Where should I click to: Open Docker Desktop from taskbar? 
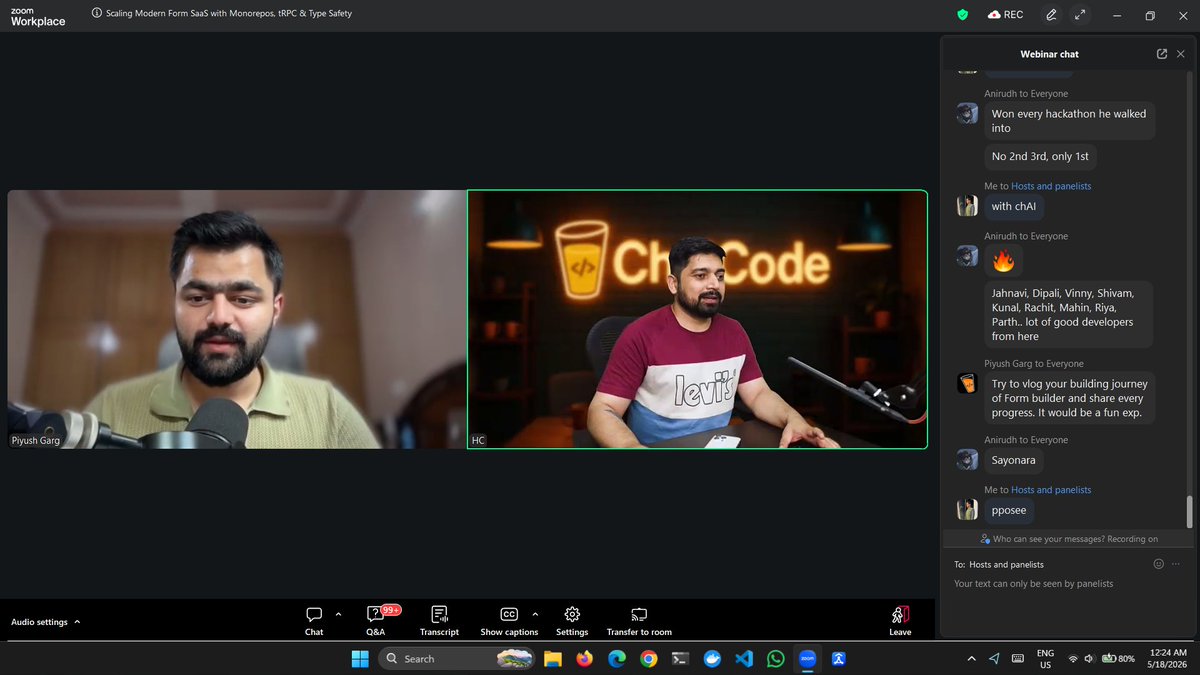pos(712,658)
